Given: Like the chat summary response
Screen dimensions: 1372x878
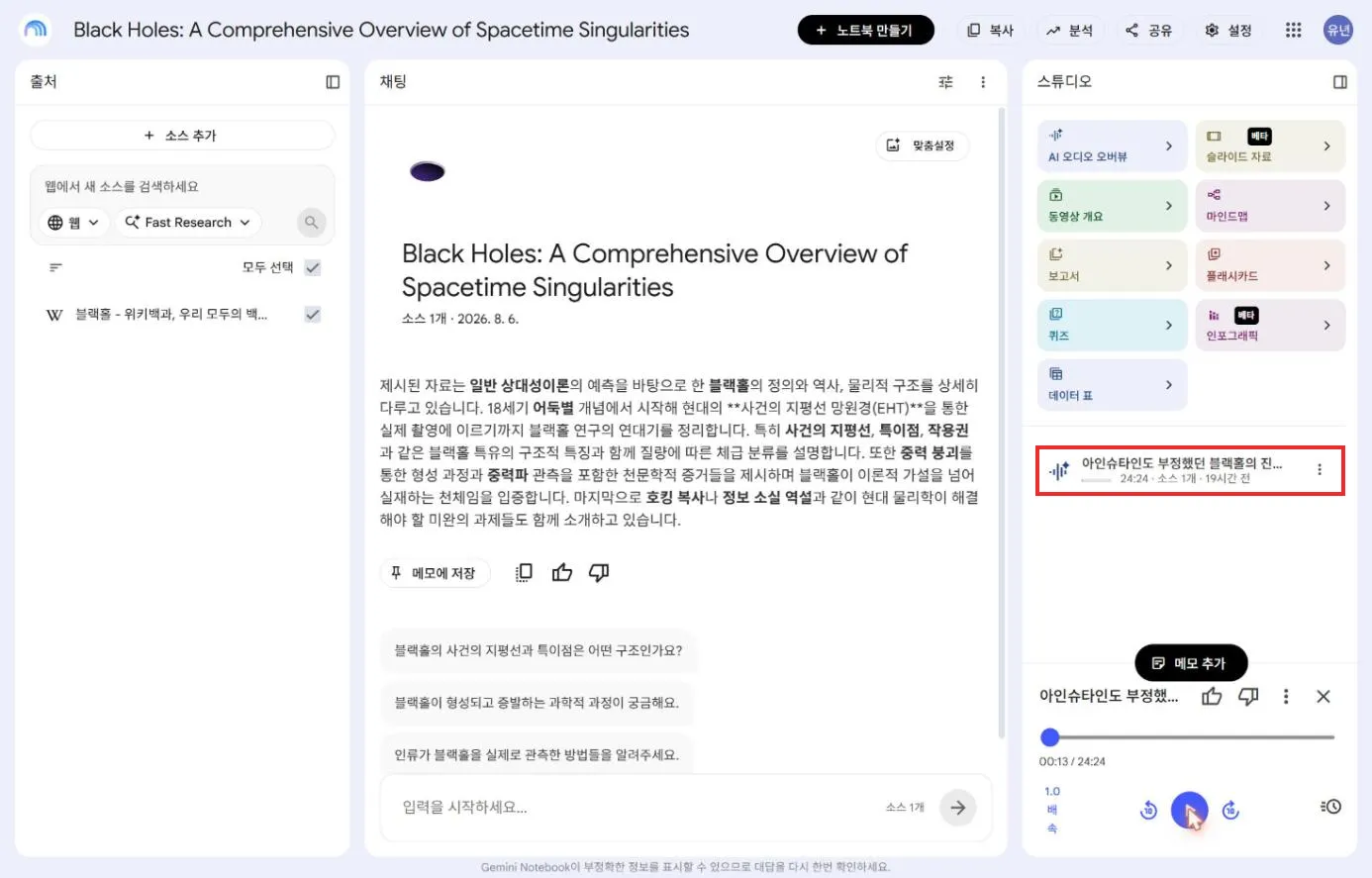Looking at the screenshot, I should point(562,572).
